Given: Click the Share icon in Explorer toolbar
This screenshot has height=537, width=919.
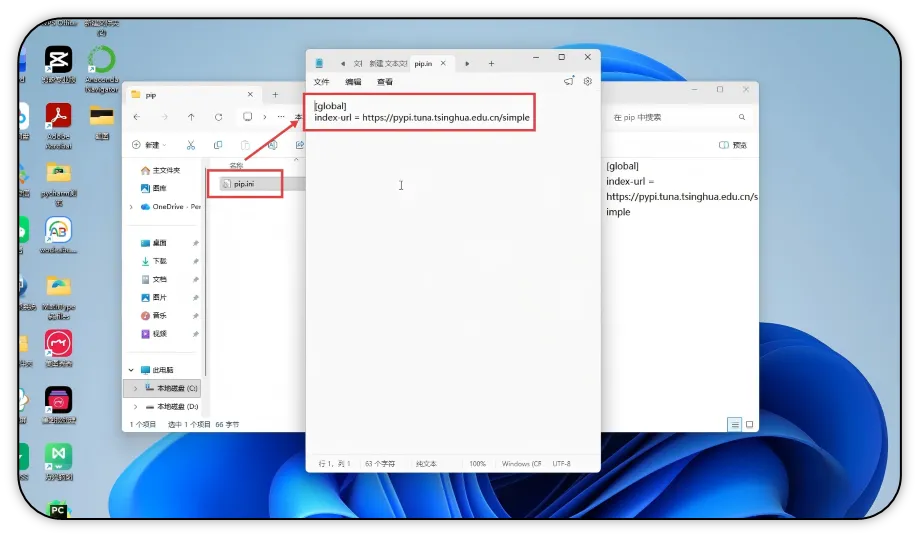Looking at the screenshot, I should pyautogui.click(x=299, y=145).
